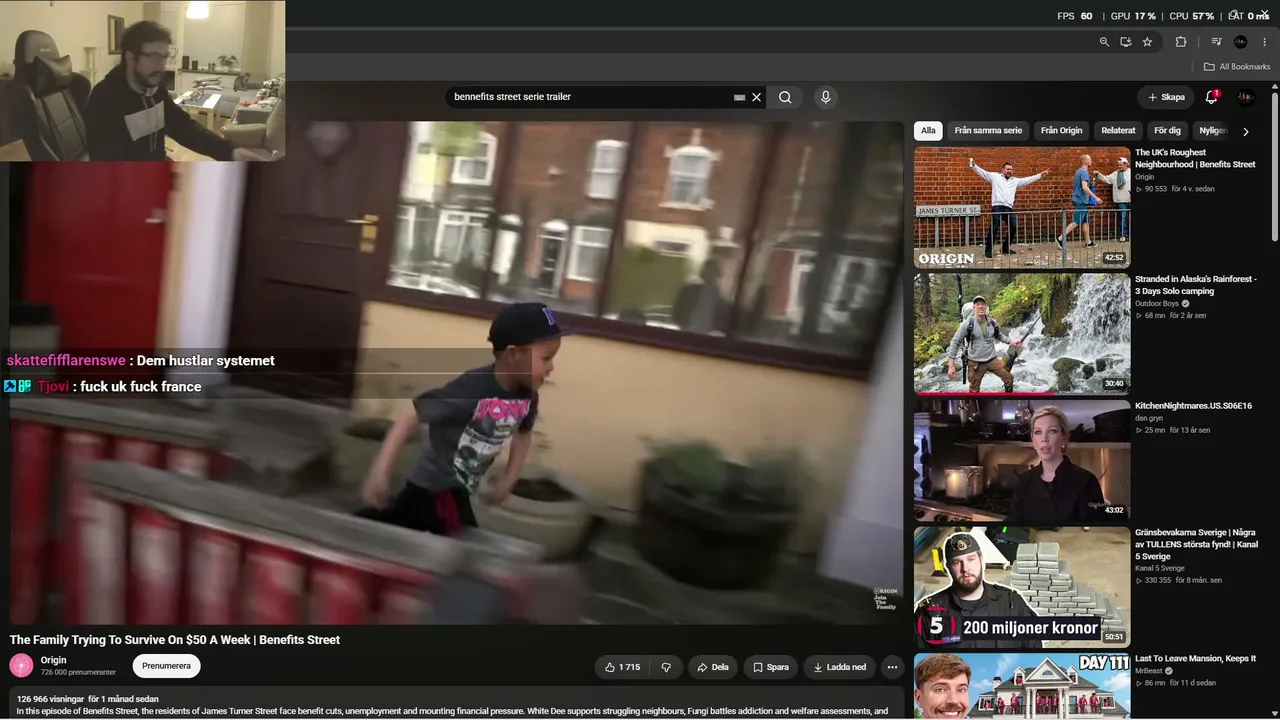Open the Stranded in Alaska's Rainforest thumbnail
This screenshot has width=1280, height=720.
(1022, 334)
